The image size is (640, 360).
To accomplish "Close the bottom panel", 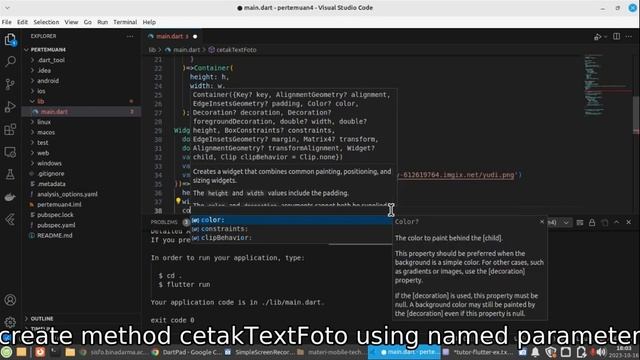I will pyautogui.click(x=629, y=222).
